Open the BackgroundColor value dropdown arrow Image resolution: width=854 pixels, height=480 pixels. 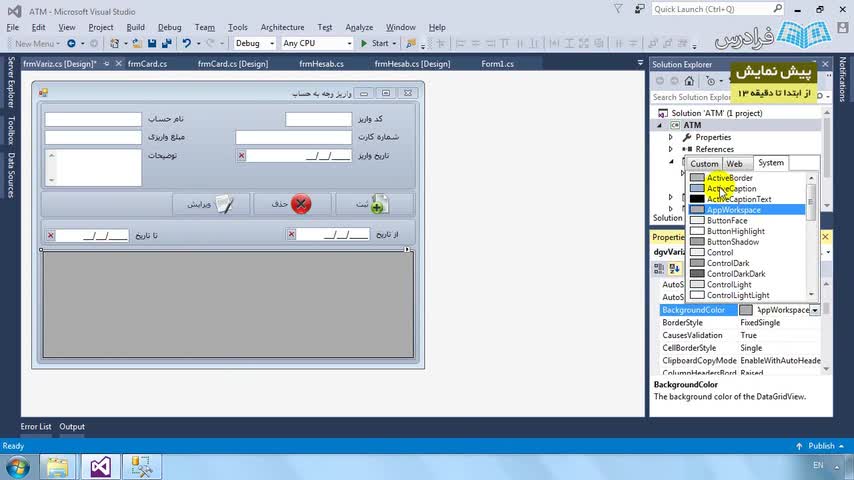coord(815,310)
